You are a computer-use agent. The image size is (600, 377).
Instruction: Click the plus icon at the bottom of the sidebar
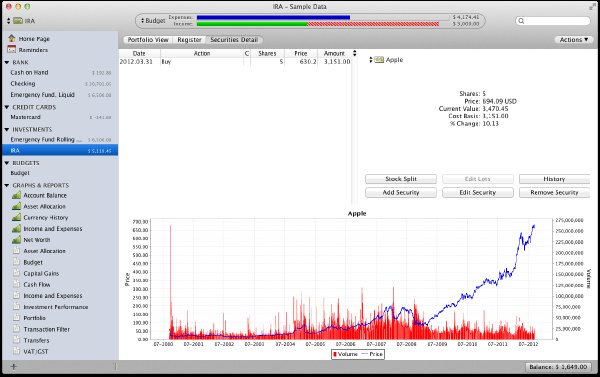tap(14, 367)
